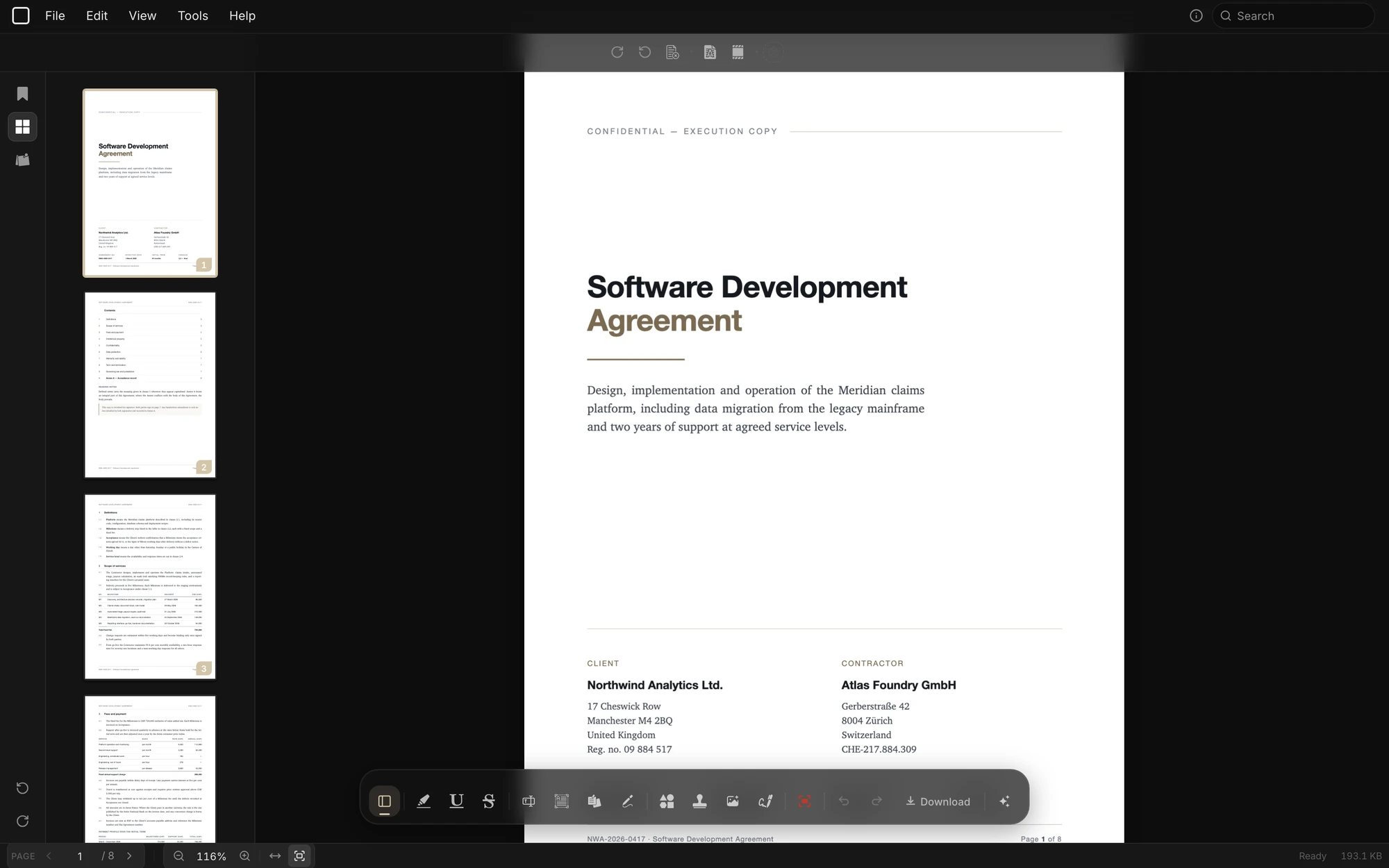
Task: Open the third sidebar panel icon
Action: (x=22, y=160)
